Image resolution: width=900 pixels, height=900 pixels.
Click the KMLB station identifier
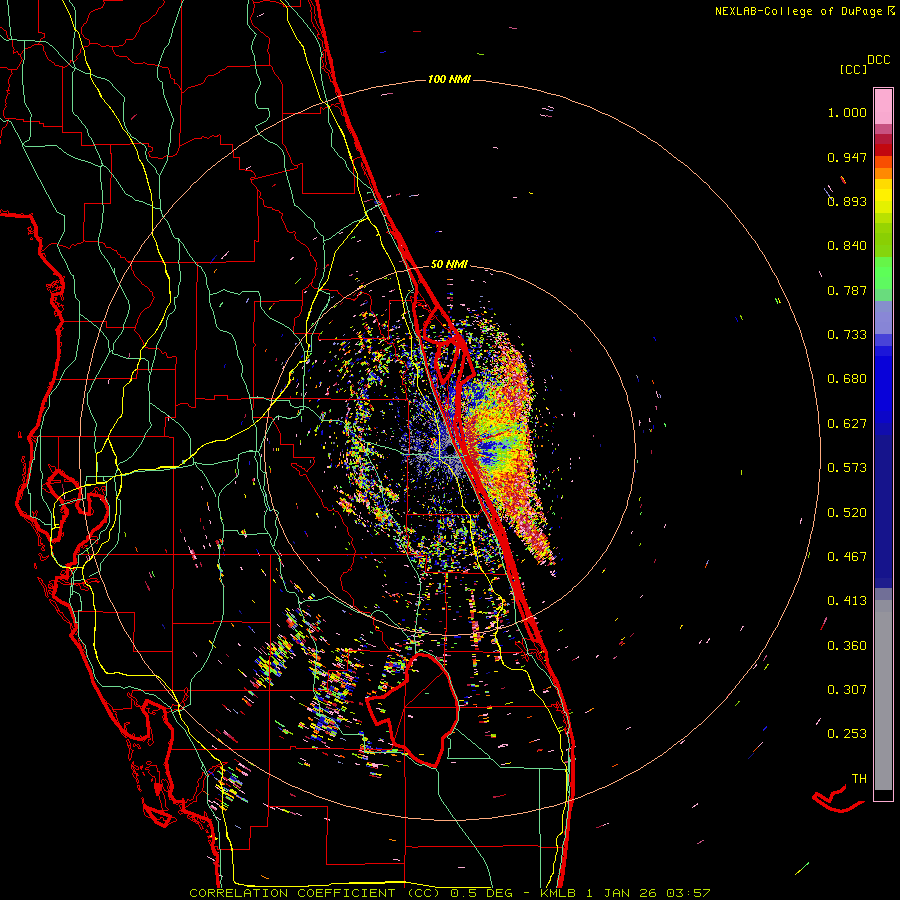pos(558,893)
